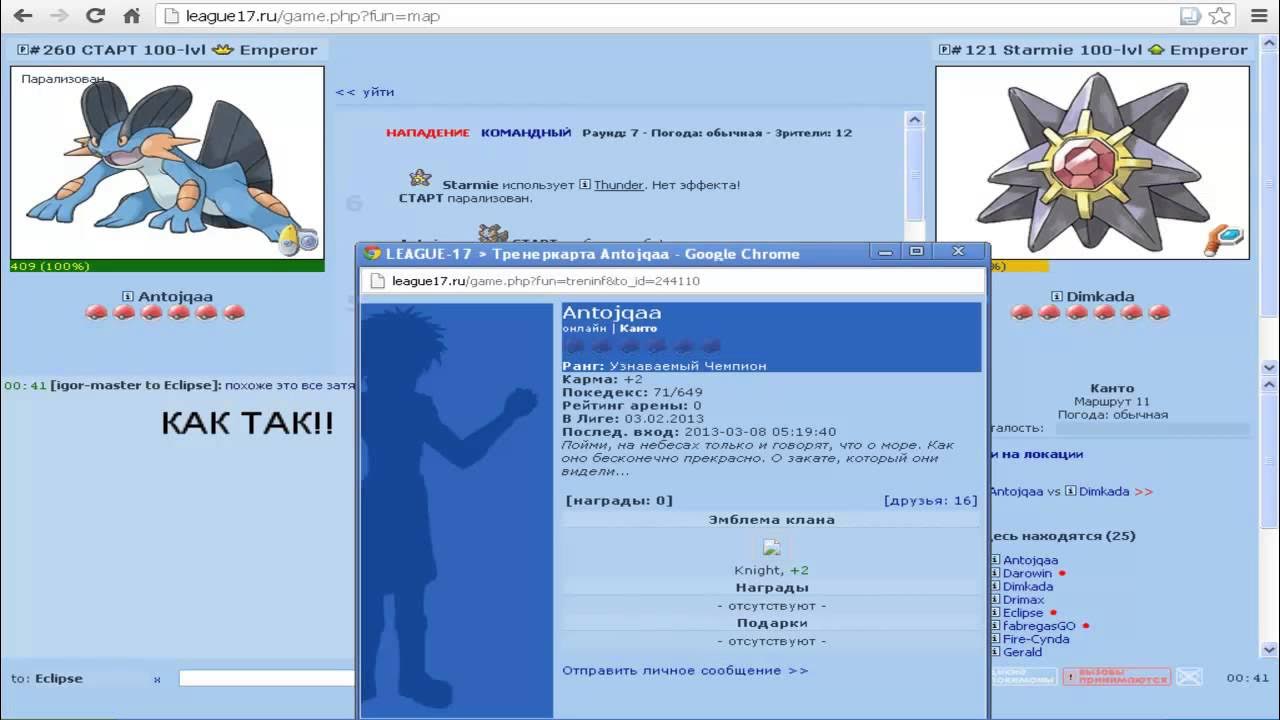
Task: Click the broken clan emblem image
Action: coord(771,547)
